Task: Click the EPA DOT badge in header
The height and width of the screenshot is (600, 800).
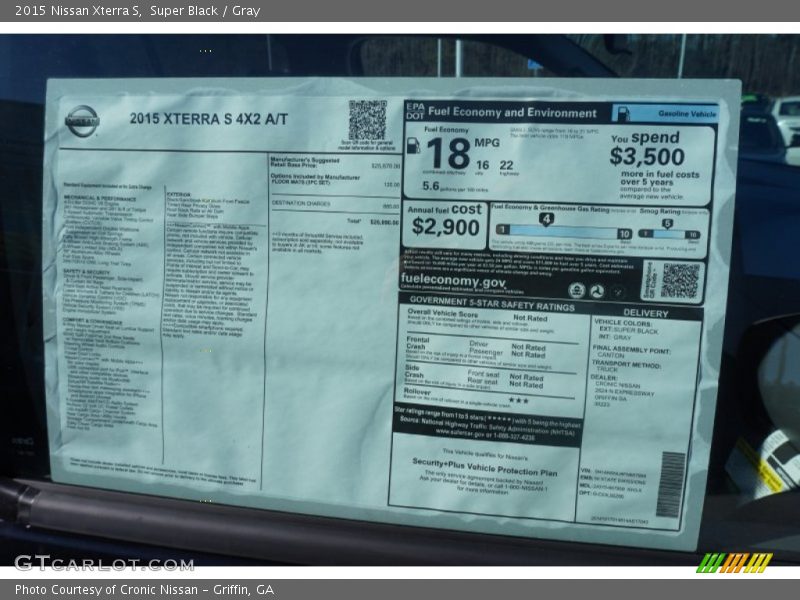Action: (x=415, y=111)
